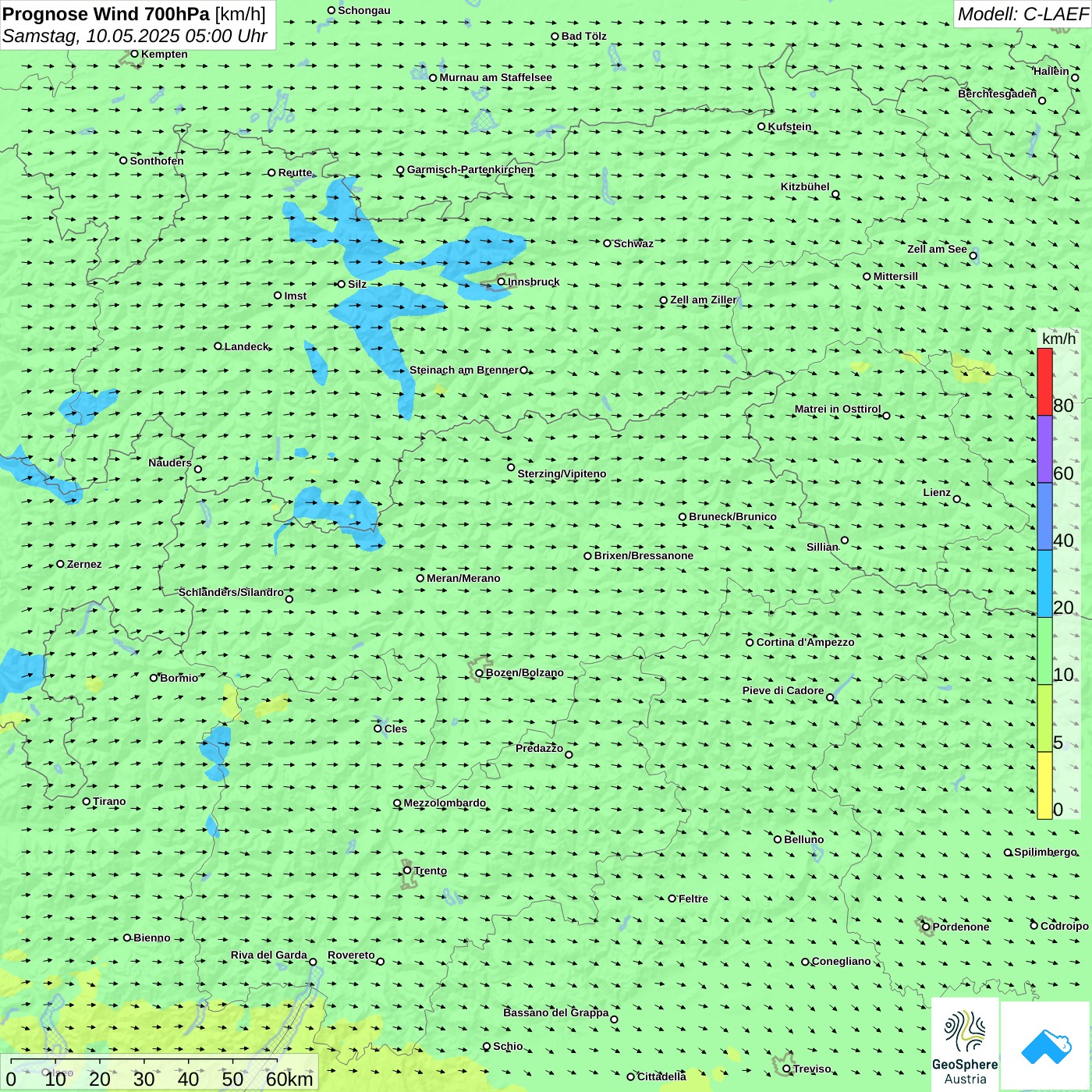The height and width of the screenshot is (1092, 1092).
Task: Click the 'Kitzbühel' label
Action: click(805, 186)
